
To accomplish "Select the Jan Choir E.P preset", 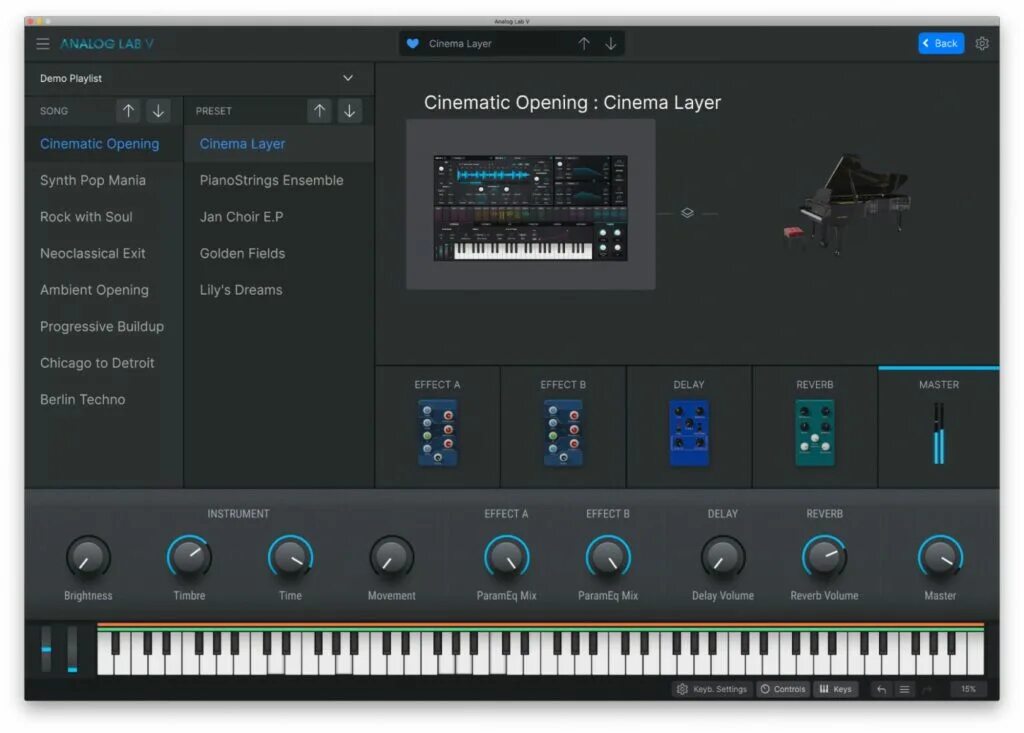I will [x=279, y=217].
